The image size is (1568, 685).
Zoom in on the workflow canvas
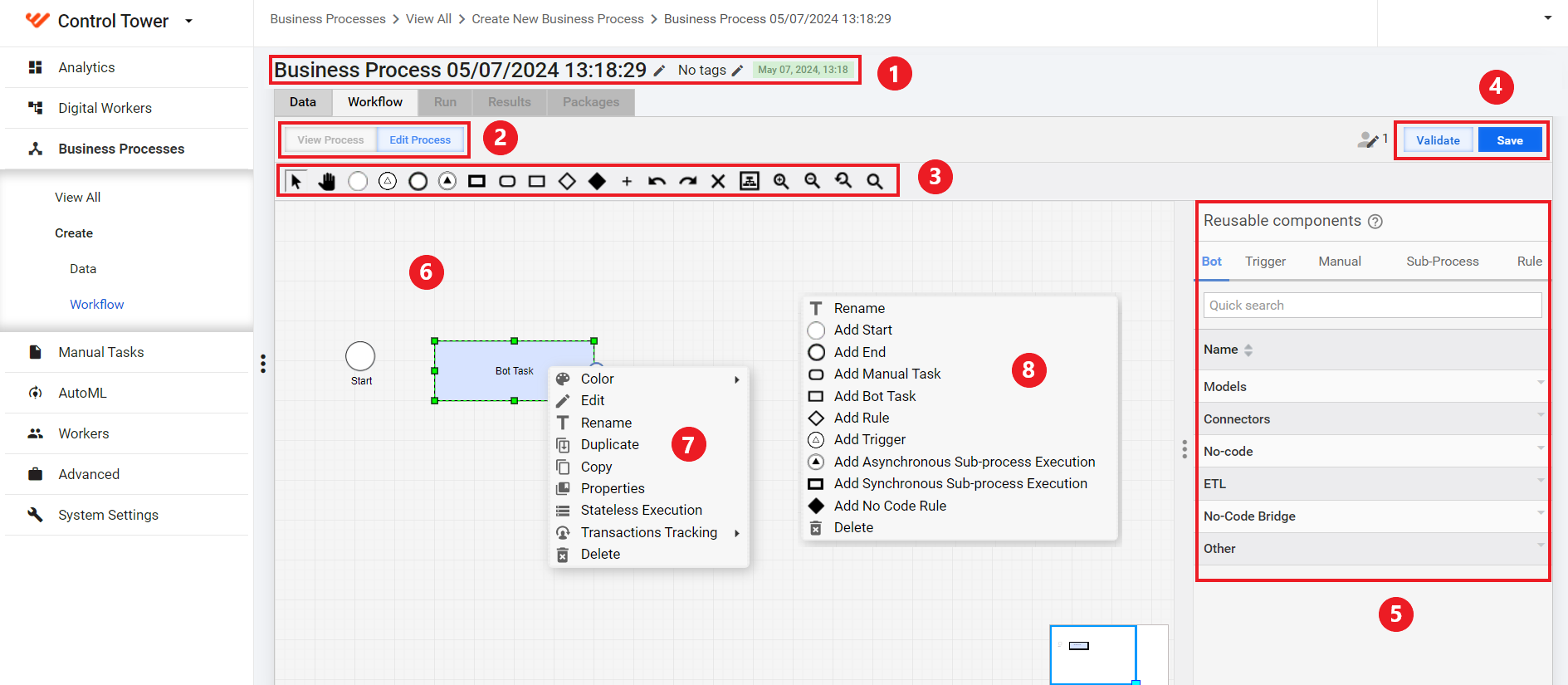click(781, 181)
